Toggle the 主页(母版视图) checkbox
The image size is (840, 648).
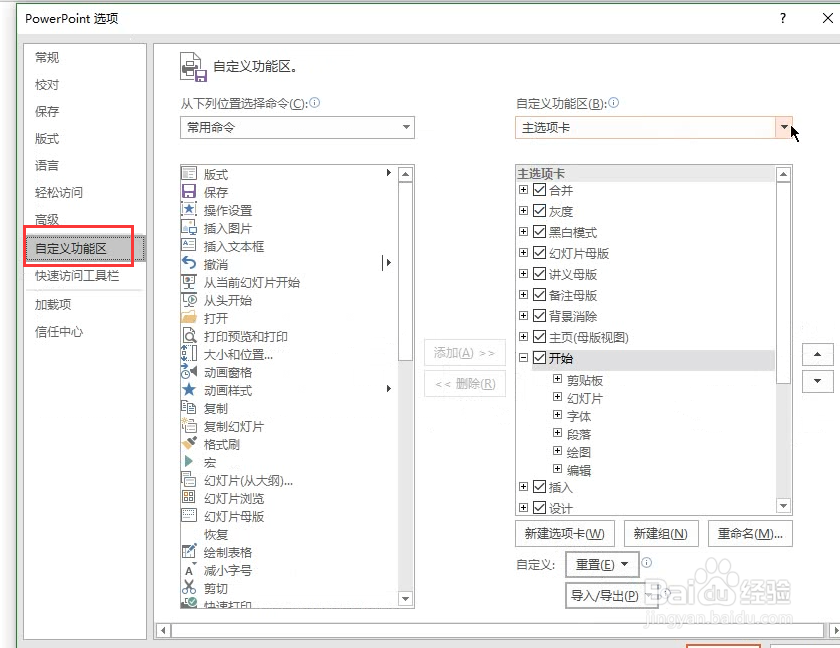coord(539,336)
